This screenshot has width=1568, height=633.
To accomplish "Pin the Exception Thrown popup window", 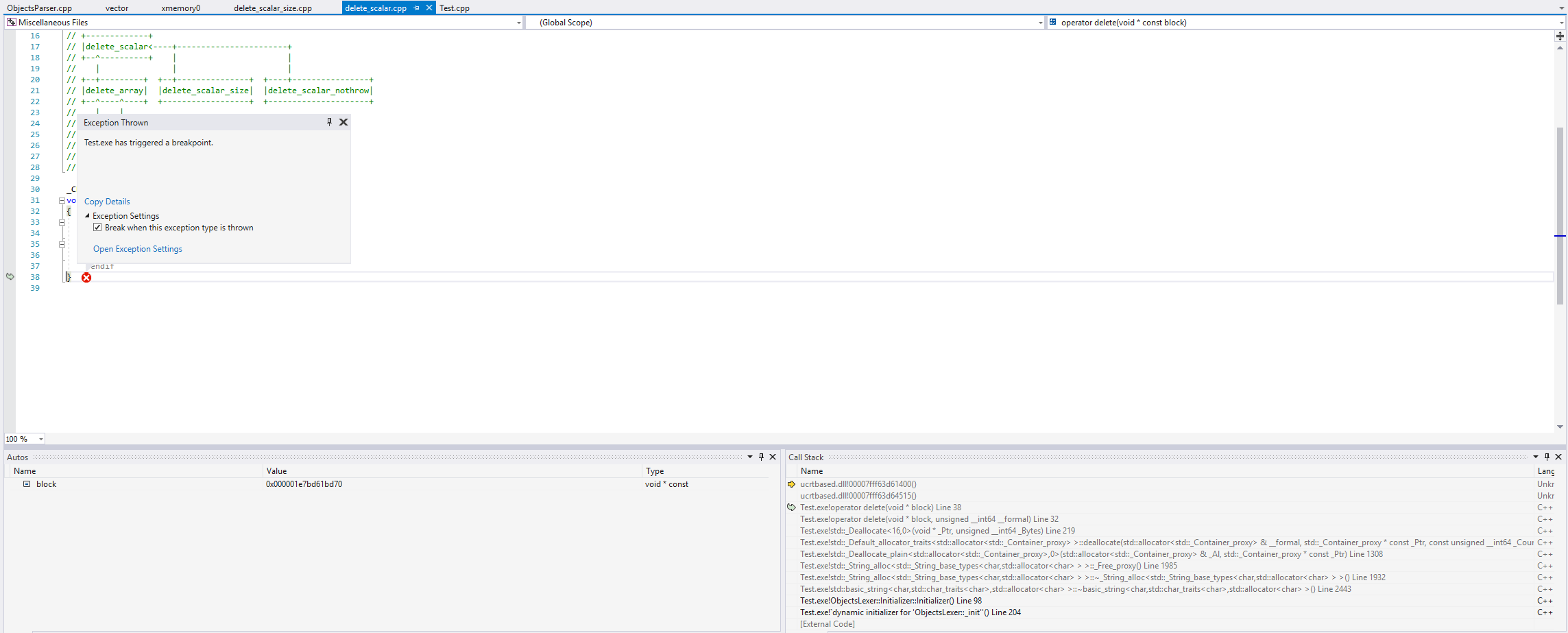I will point(329,121).
